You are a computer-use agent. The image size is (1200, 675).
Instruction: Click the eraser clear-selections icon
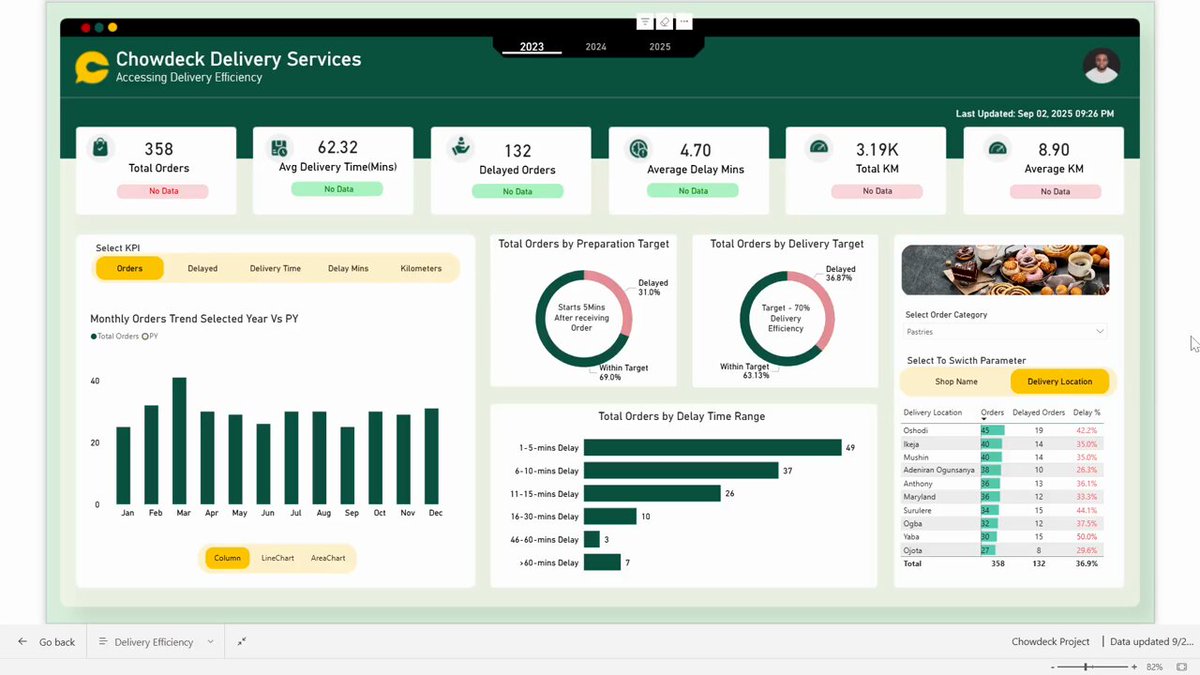[x=664, y=21]
